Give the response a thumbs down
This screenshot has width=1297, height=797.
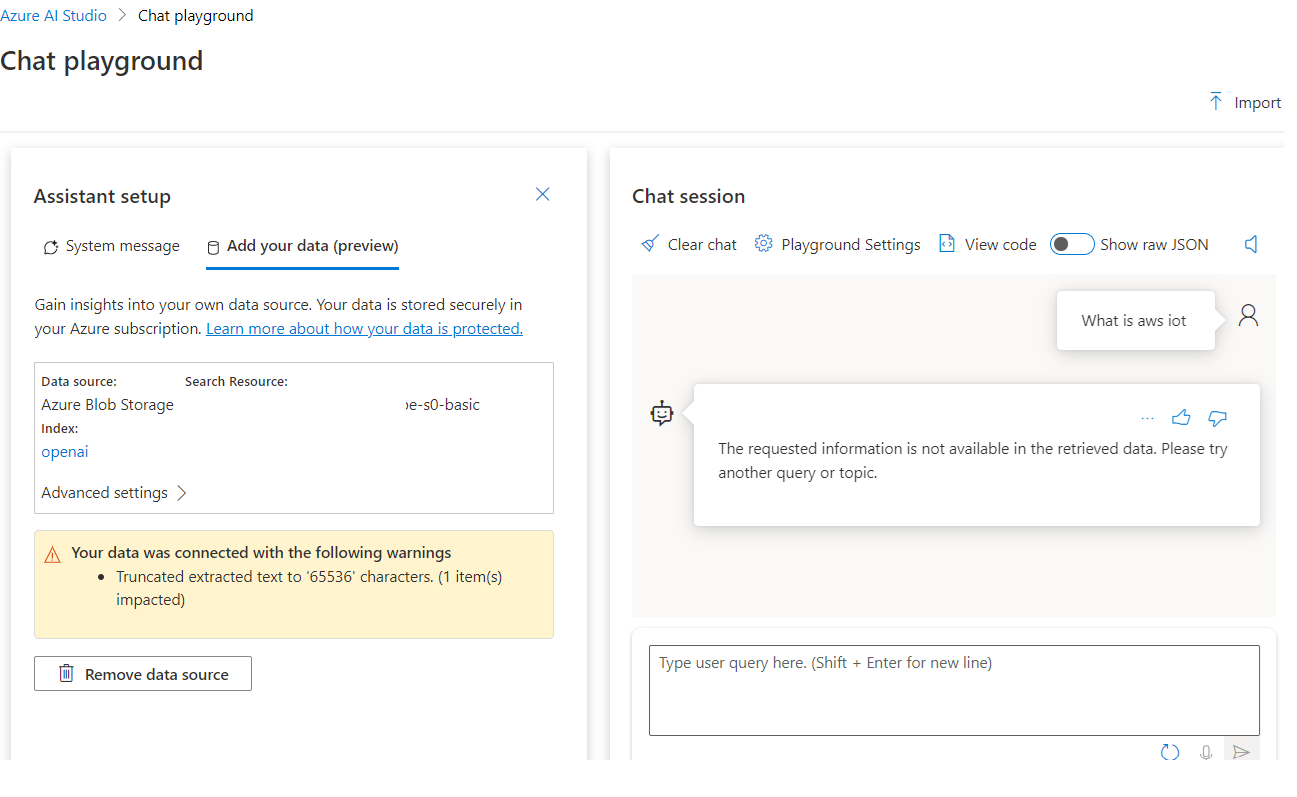[x=1217, y=418]
